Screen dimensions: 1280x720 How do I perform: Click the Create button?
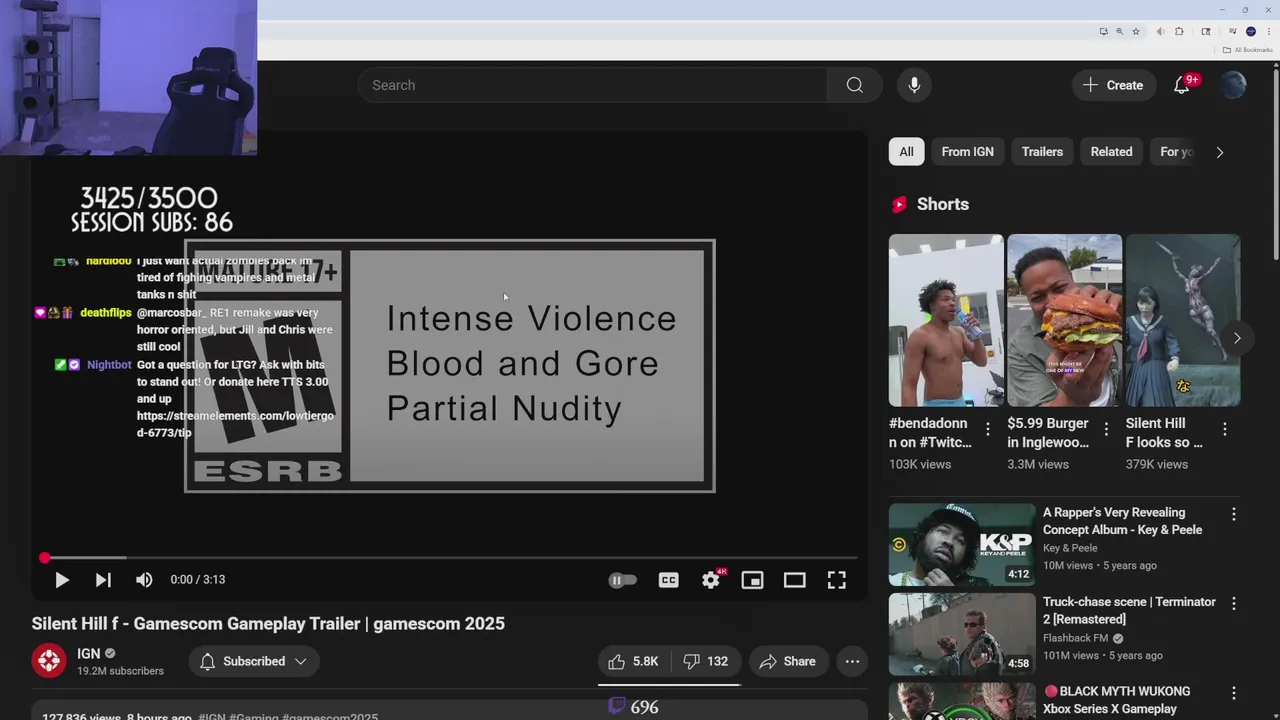pyautogui.click(x=1114, y=85)
